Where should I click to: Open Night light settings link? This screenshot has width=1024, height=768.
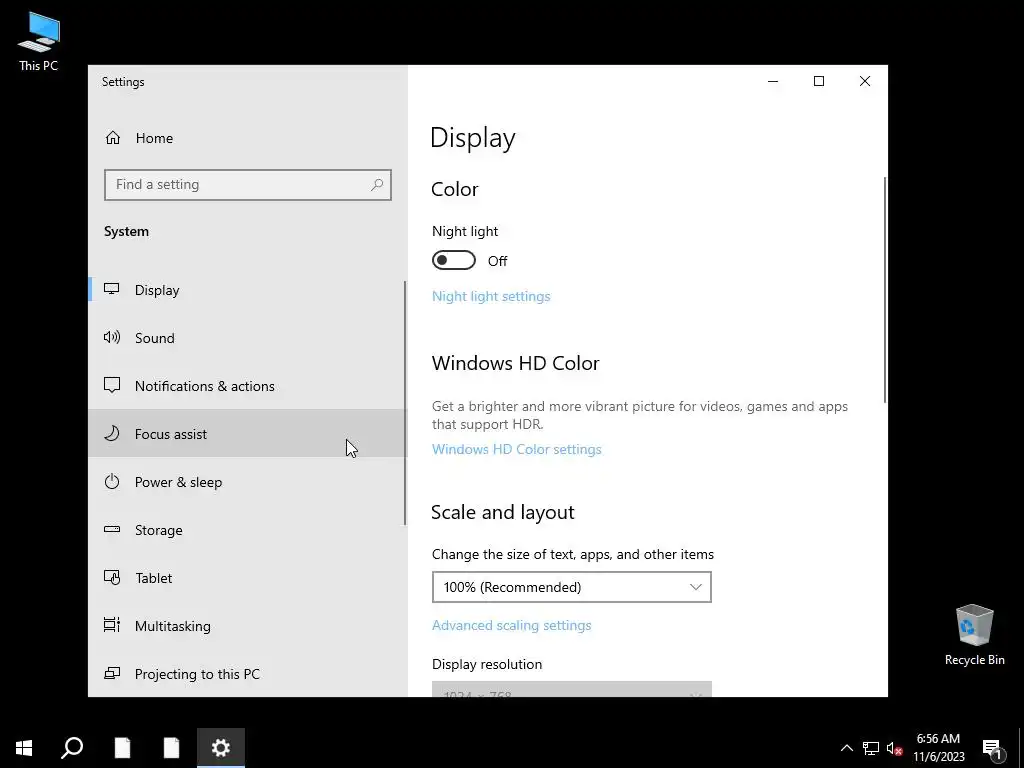491,296
